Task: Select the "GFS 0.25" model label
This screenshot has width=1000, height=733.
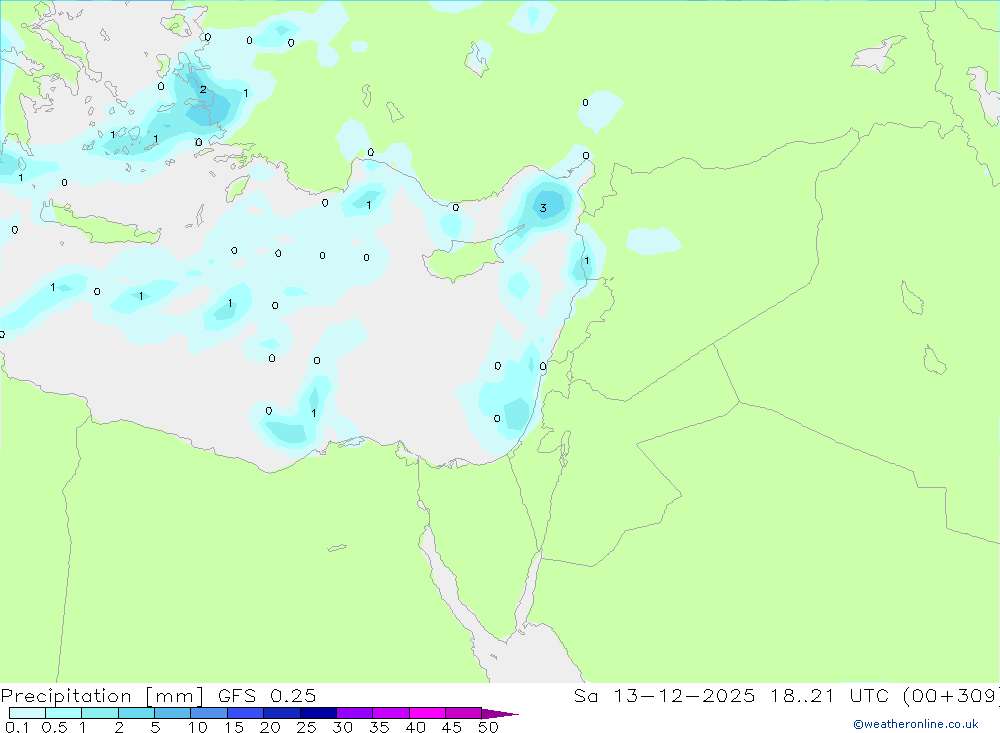Action: click(267, 695)
